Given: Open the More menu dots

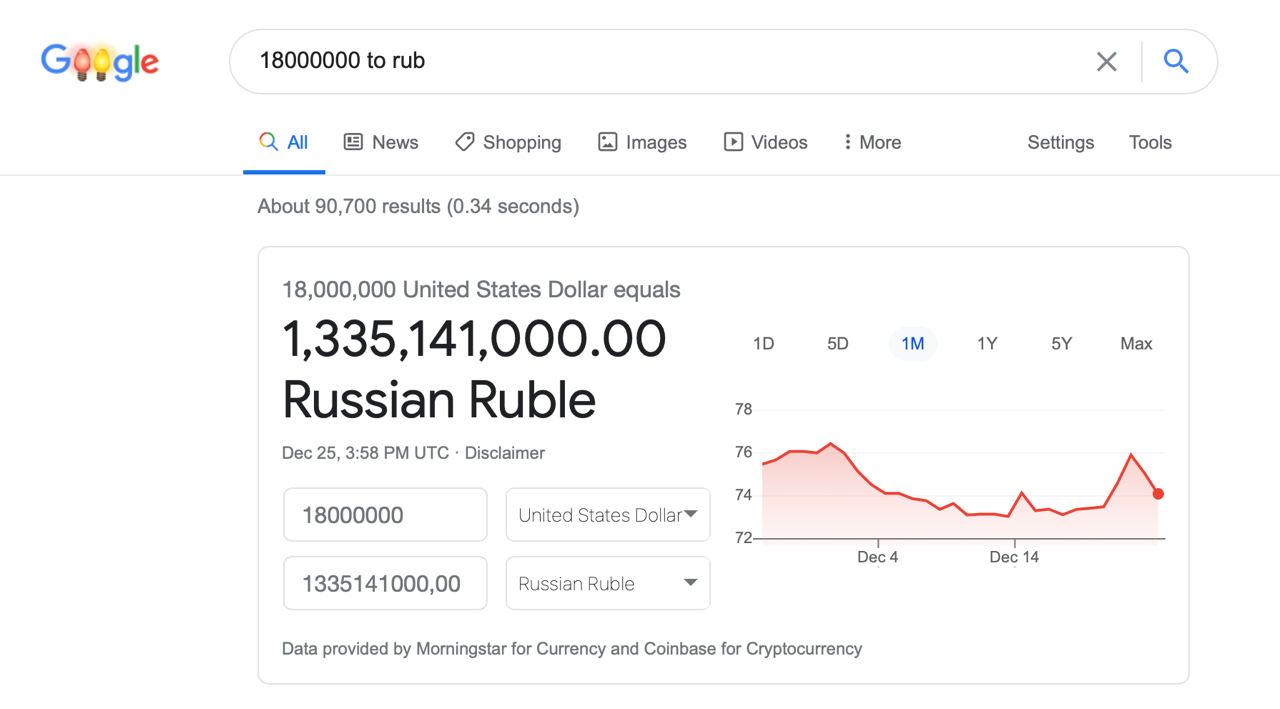Looking at the screenshot, I should (x=847, y=142).
